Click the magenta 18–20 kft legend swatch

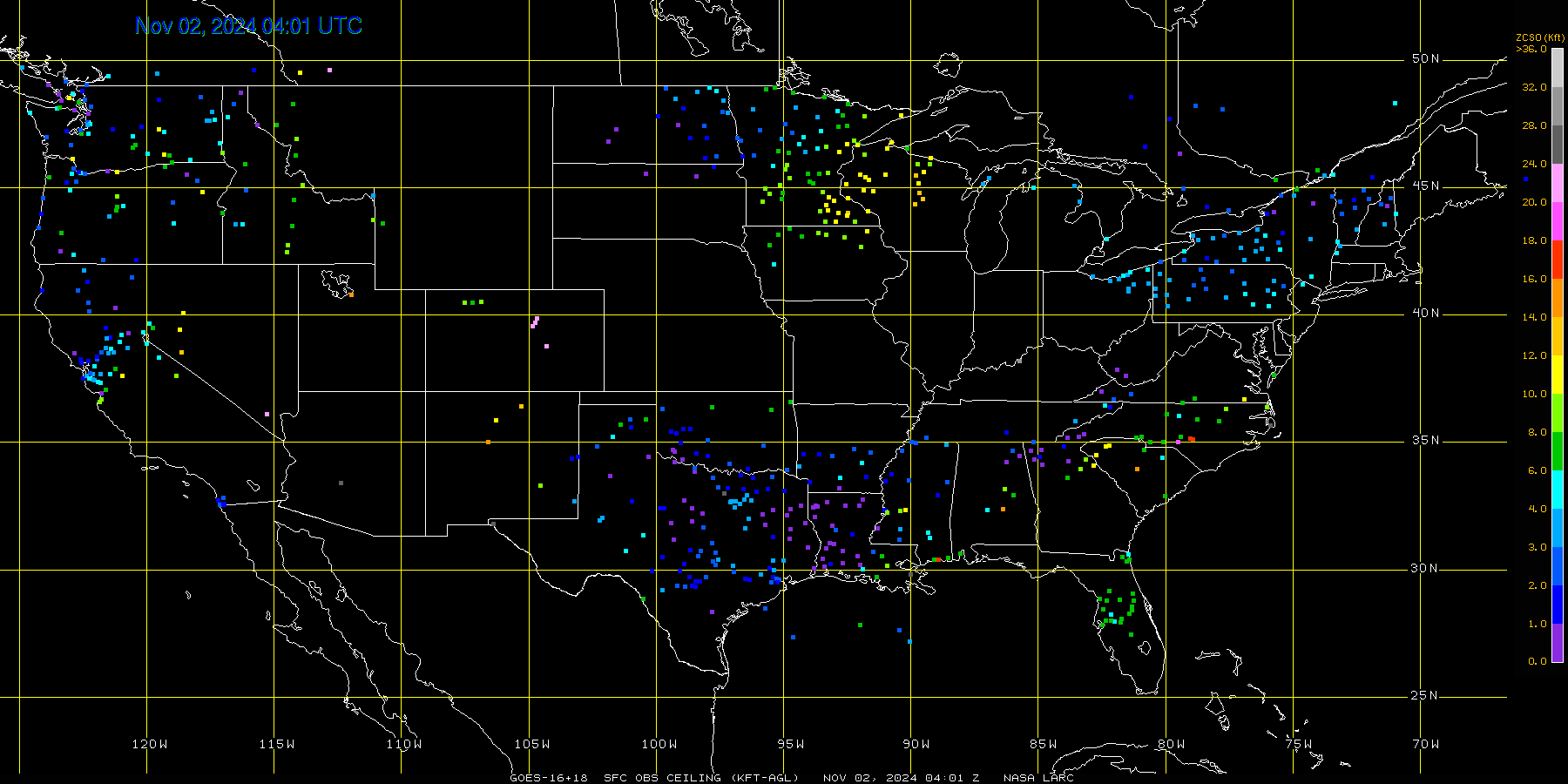[x=1558, y=221]
